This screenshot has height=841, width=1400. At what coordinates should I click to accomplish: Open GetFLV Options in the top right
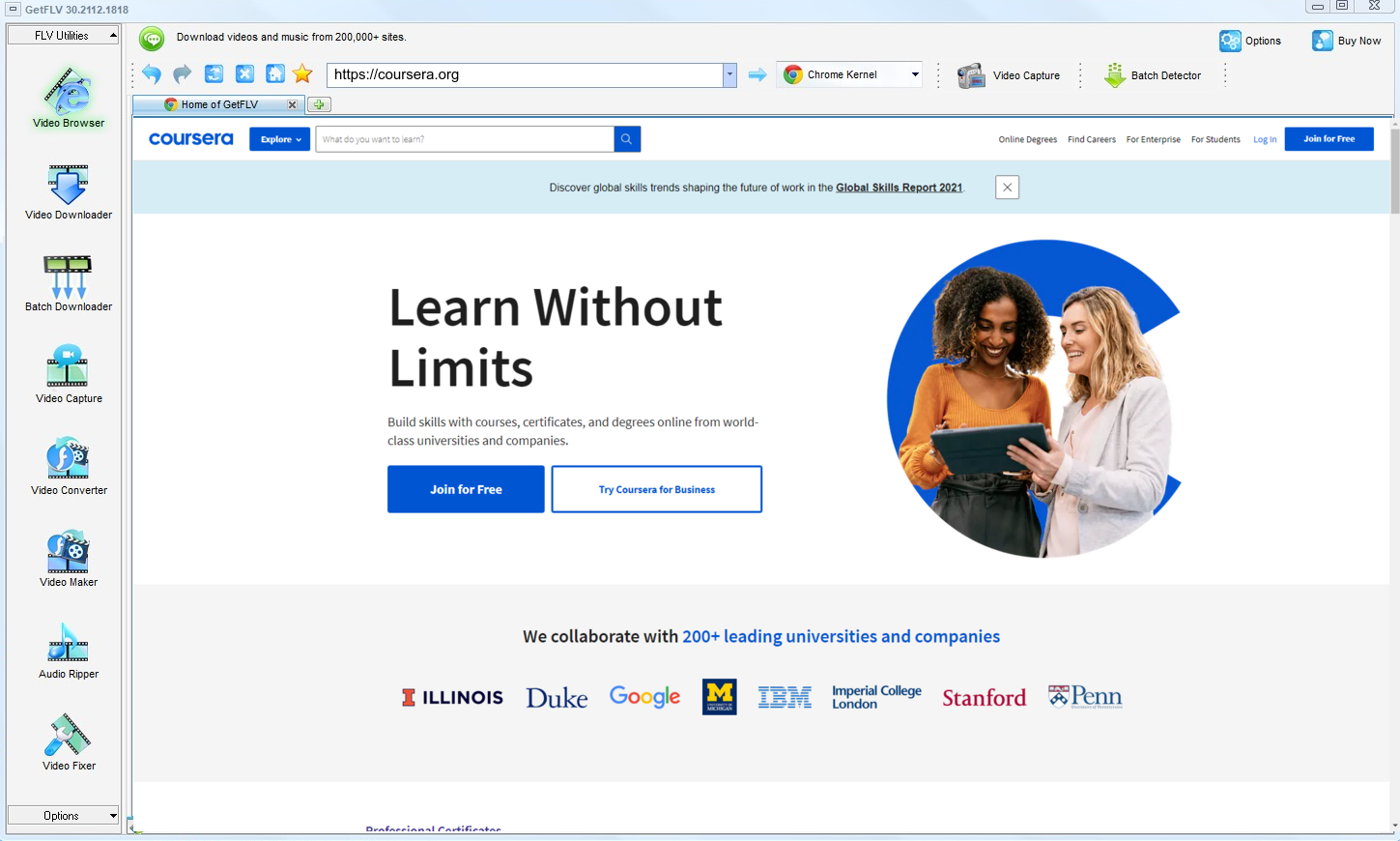click(1250, 41)
